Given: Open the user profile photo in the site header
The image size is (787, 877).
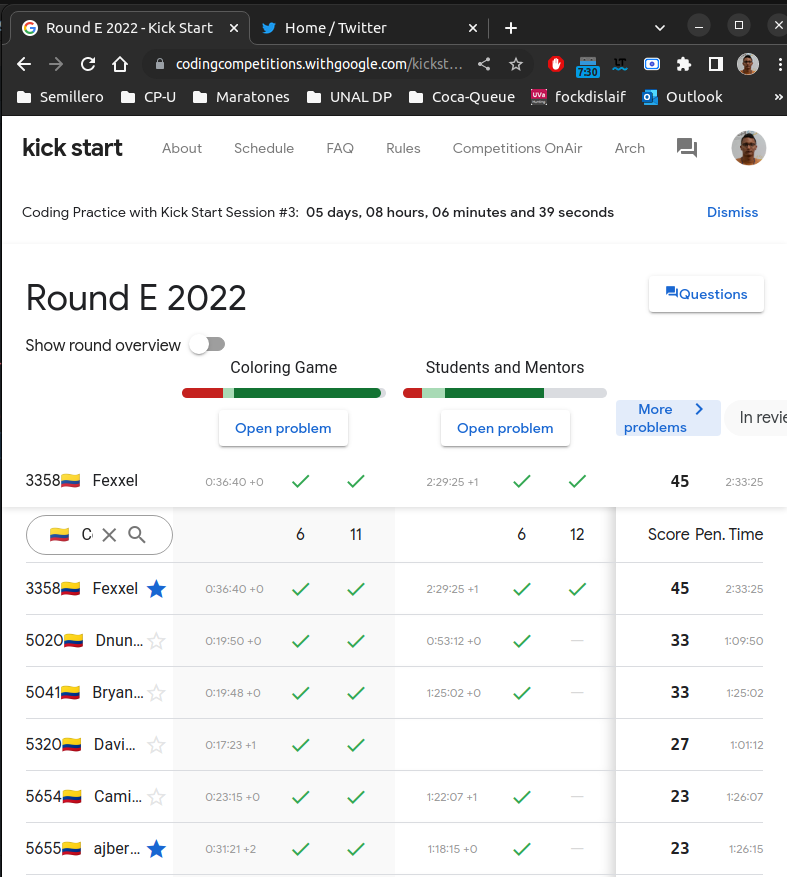Looking at the screenshot, I should [748, 148].
